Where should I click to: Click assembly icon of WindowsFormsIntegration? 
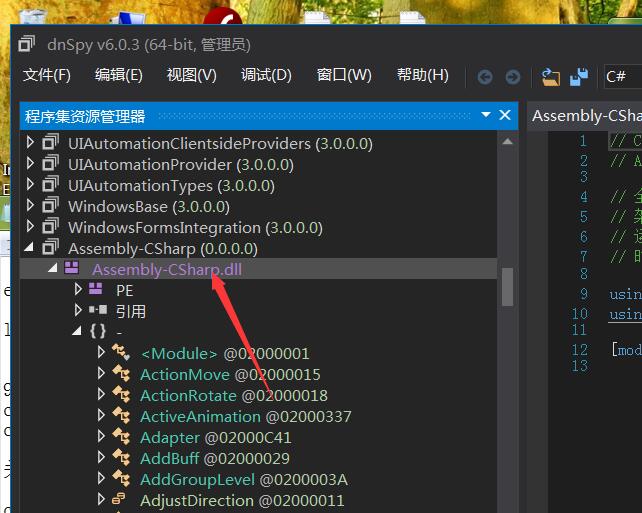click(x=50, y=225)
